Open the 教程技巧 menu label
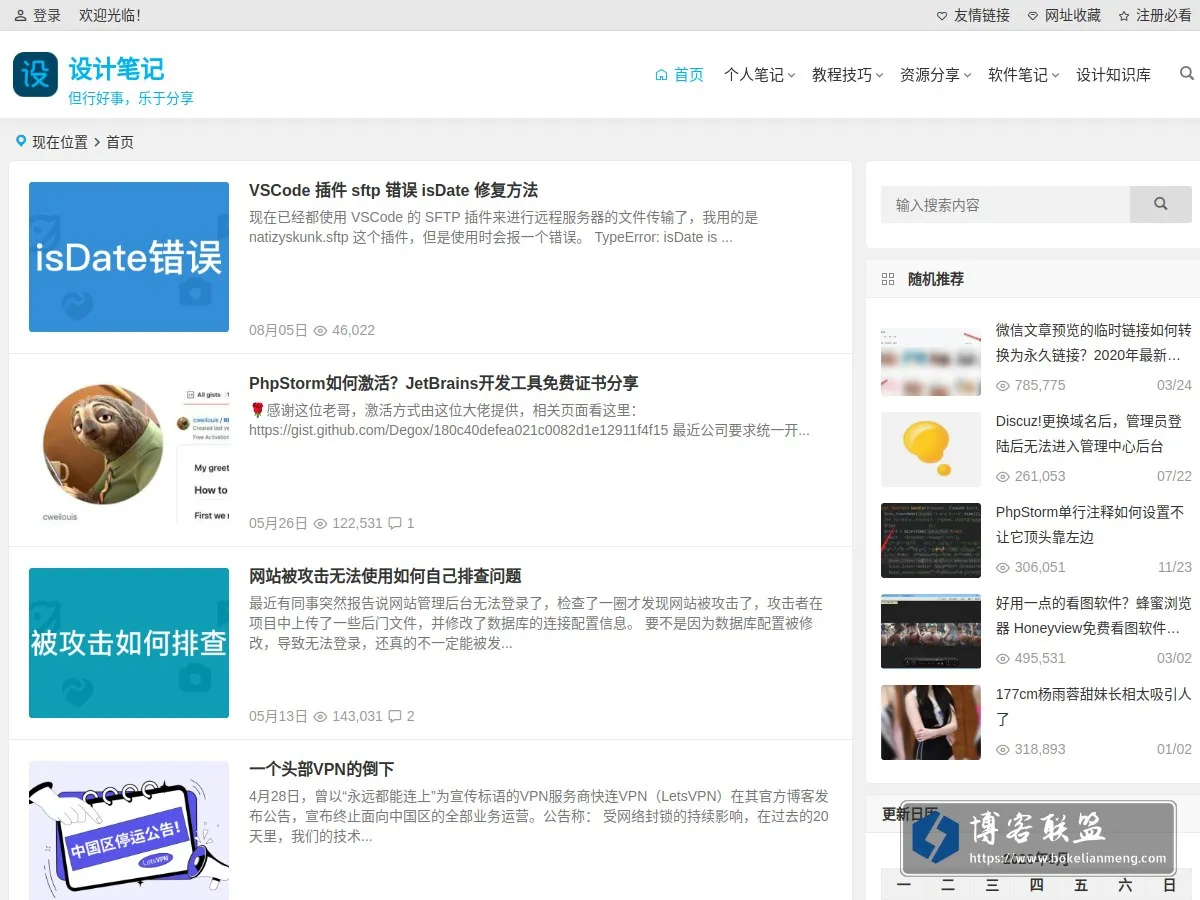 click(842, 75)
